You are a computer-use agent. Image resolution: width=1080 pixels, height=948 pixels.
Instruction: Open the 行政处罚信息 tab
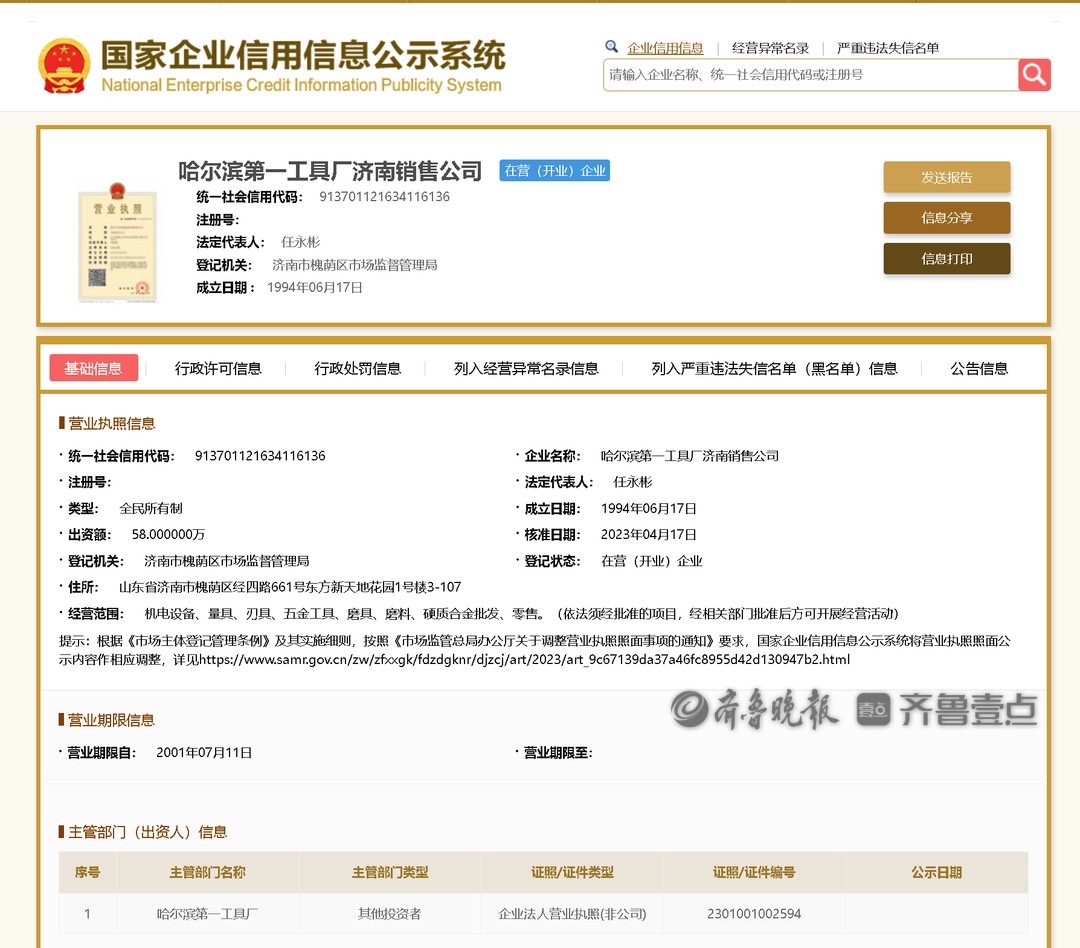(357, 368)
